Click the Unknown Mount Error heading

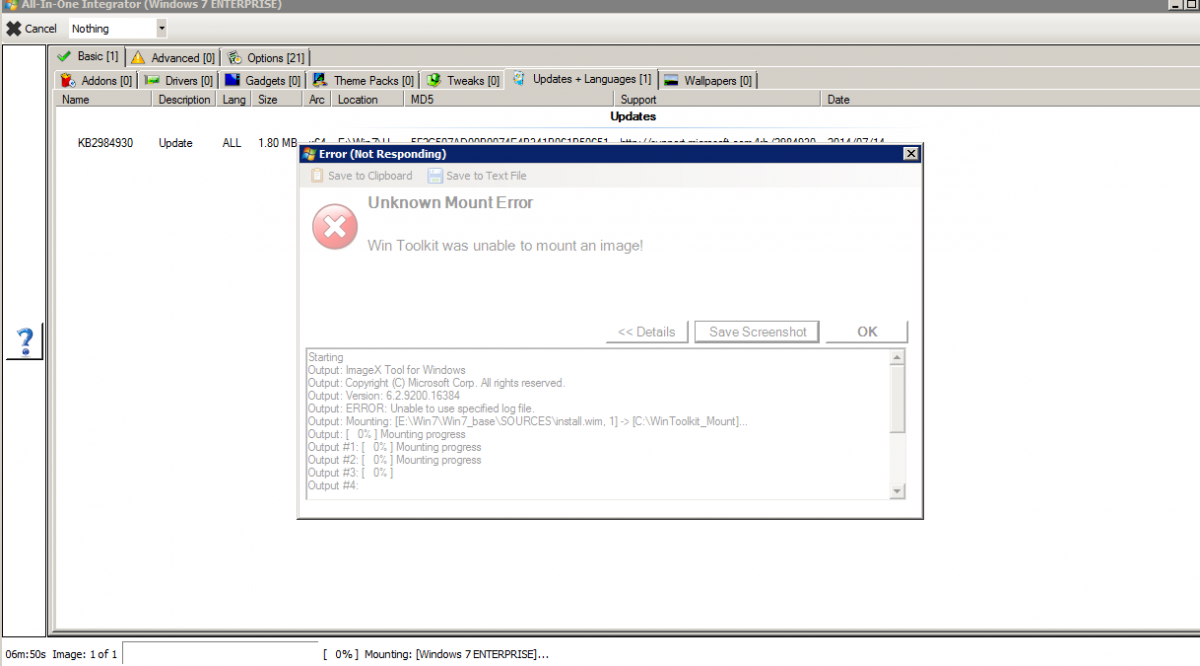(450, 202)
